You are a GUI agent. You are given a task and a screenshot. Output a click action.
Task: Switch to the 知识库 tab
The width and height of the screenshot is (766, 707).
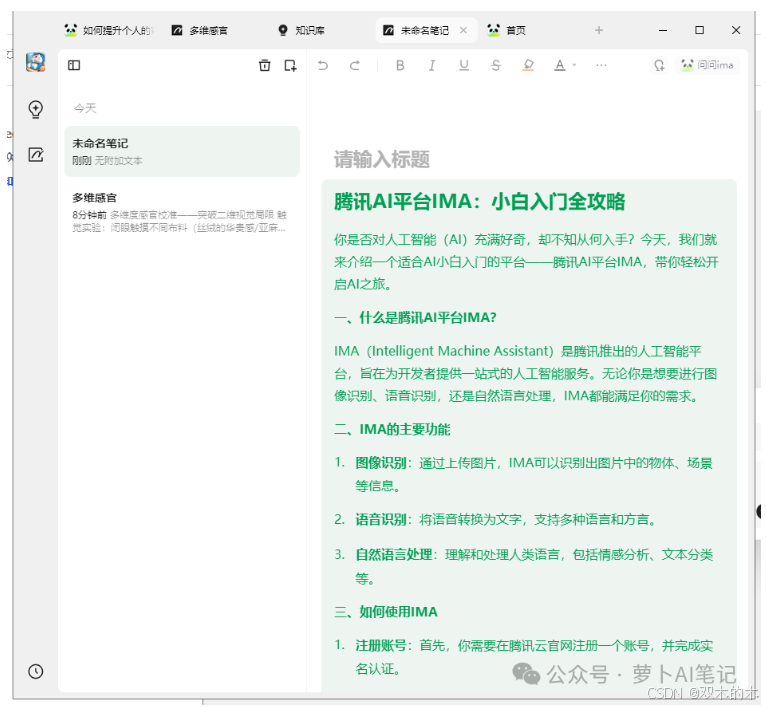[x=301, y=30]
